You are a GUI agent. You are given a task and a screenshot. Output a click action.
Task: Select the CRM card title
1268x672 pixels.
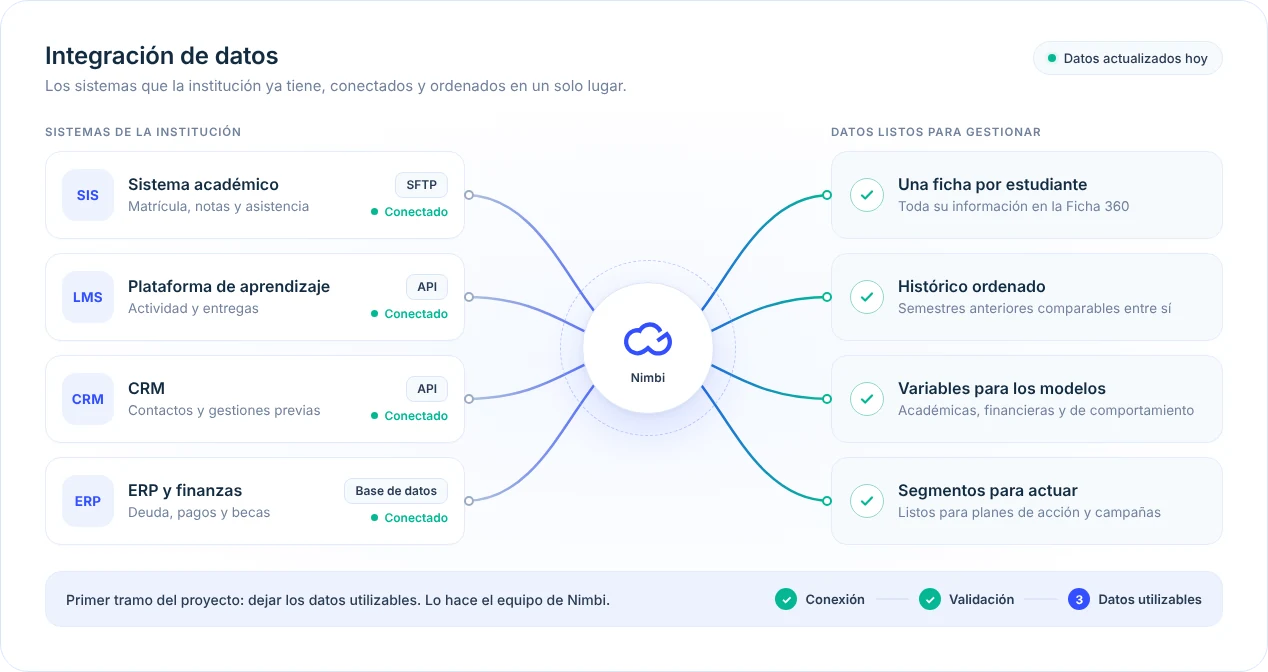click(x=146, y=388)
